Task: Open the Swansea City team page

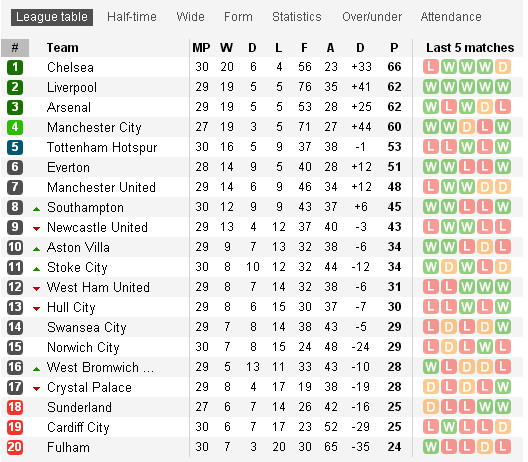Action: (x=87, y=327)
